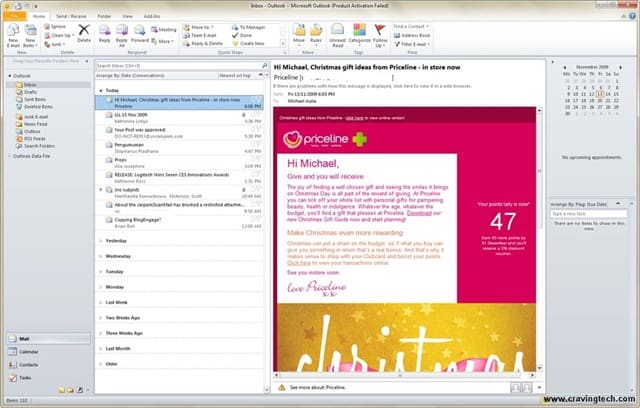Click 'click here' to view online version
The height and width of the screenshot is (408, 640).
354,118
